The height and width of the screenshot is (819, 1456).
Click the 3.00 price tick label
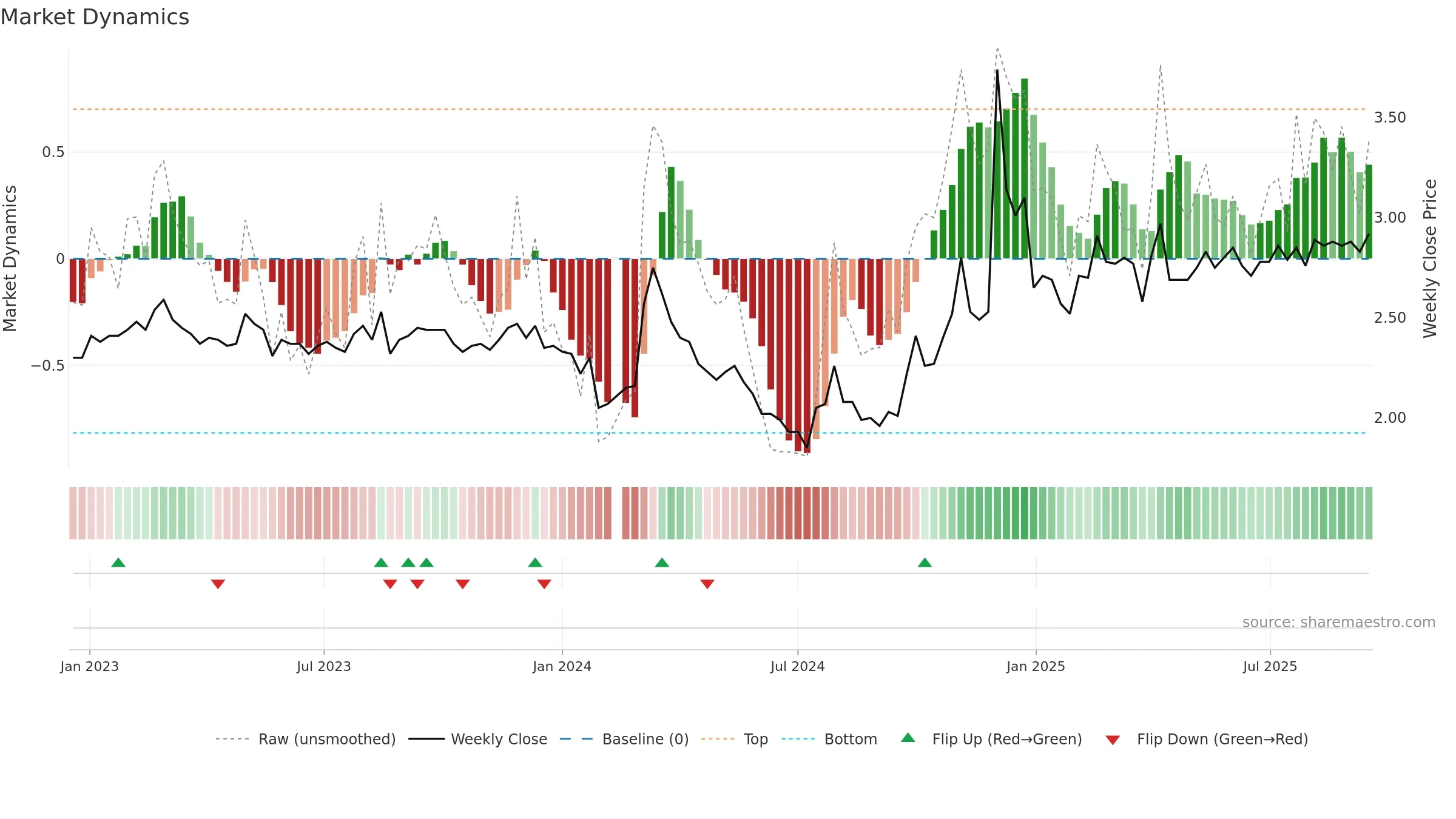(x=1390, y=217)
